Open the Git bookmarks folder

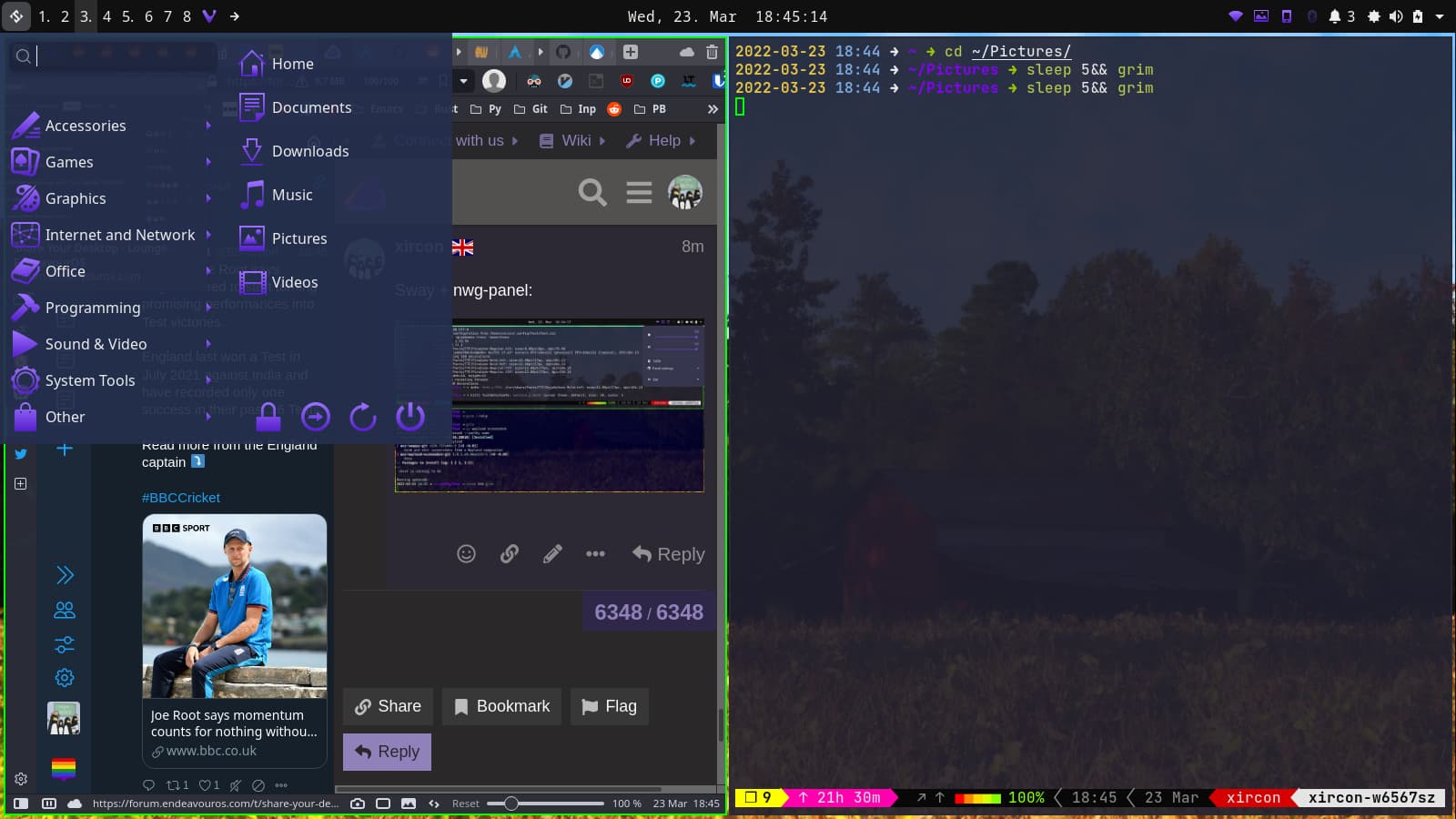531,109
